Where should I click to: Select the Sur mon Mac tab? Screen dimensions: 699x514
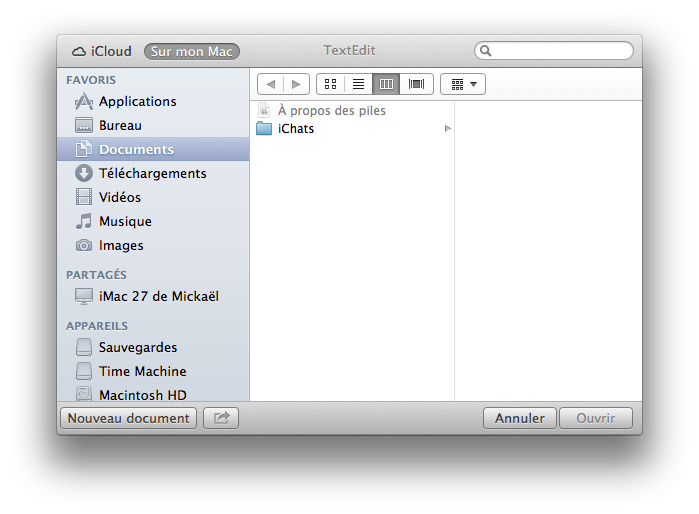[x=192, y=51]
